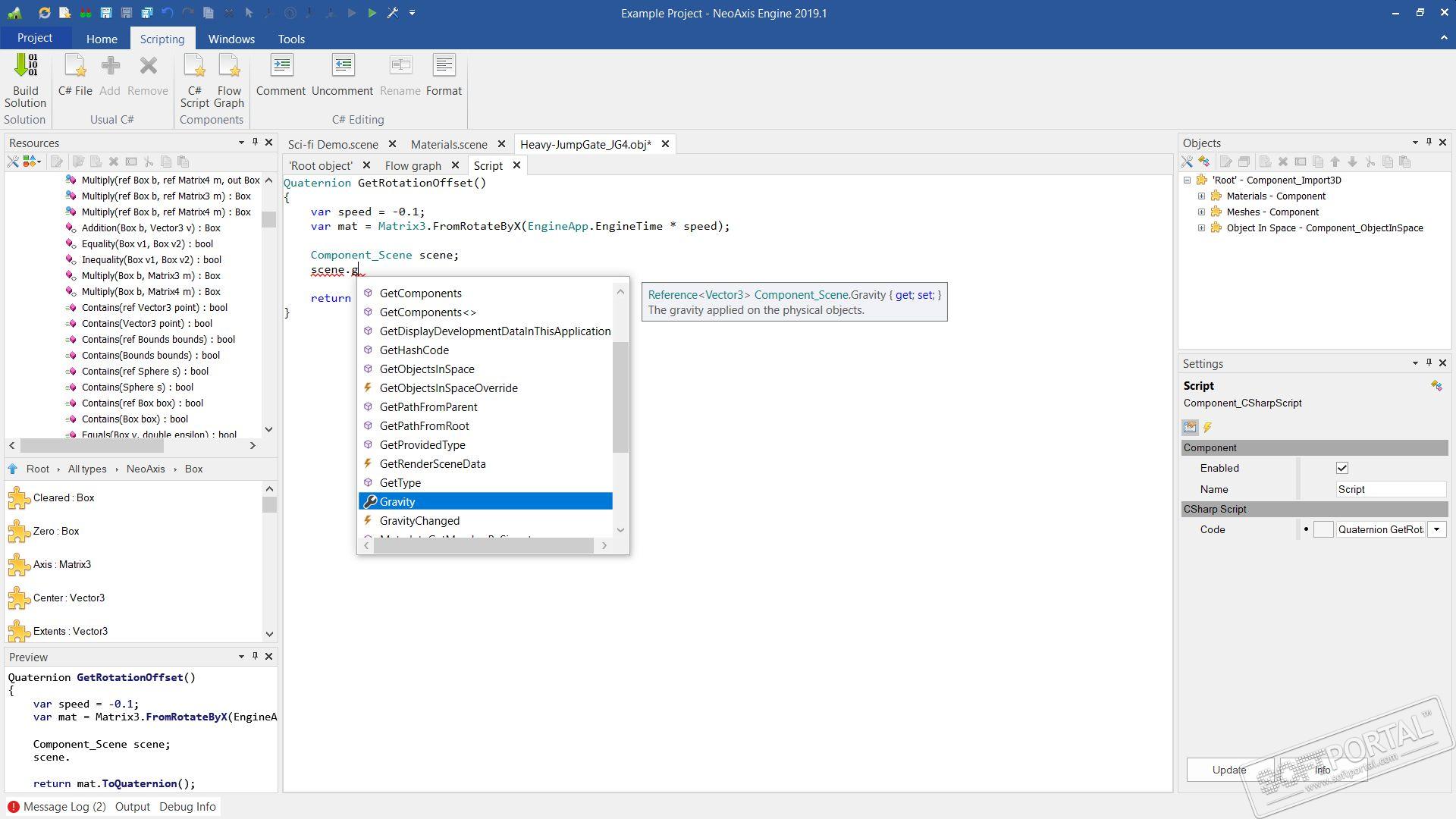This screenshot has height=819, width=1456.
Task: Pin the Resources panel
Action: point(255,143)
